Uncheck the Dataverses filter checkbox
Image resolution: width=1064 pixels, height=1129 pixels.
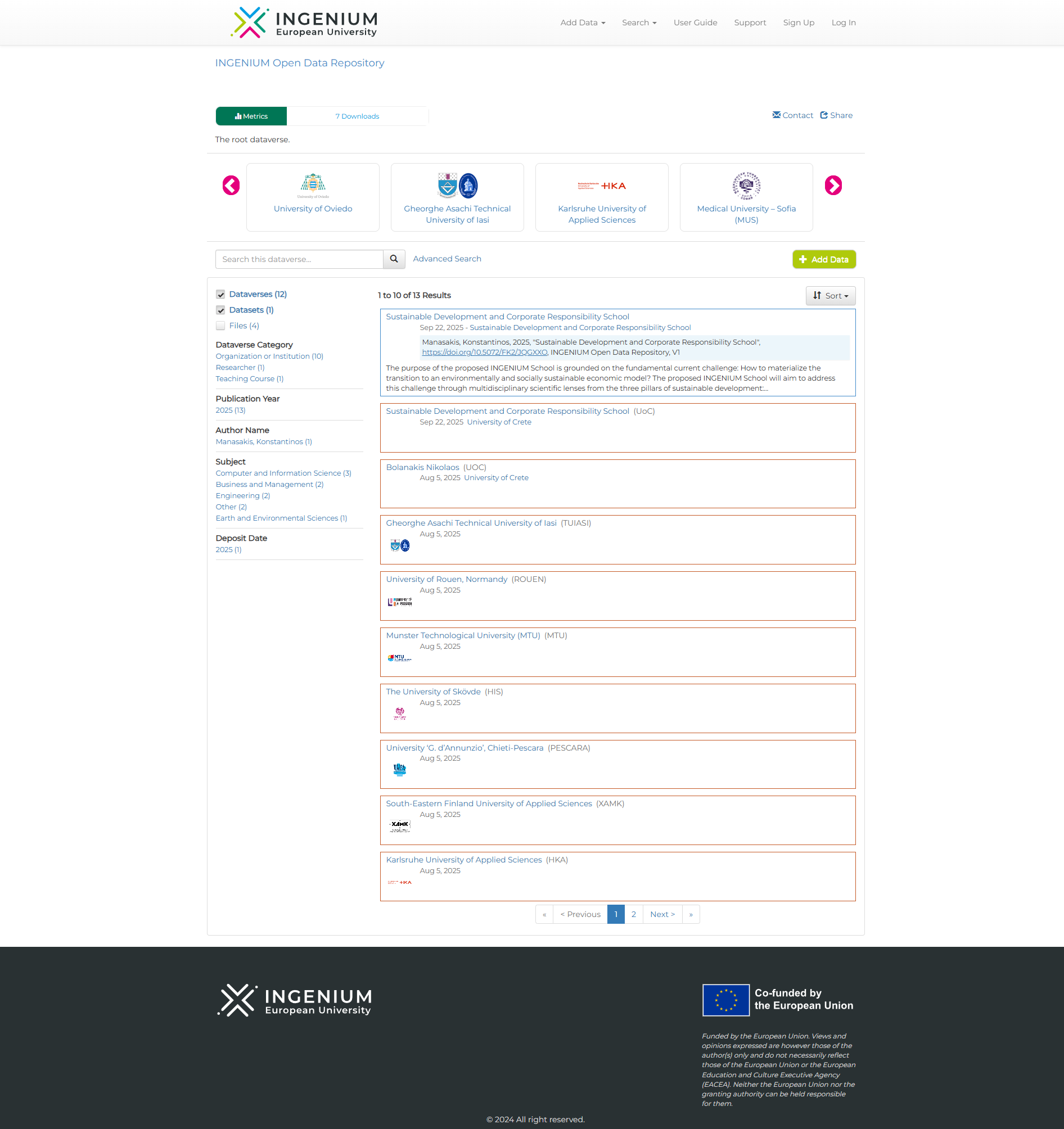tap(220, 294)
